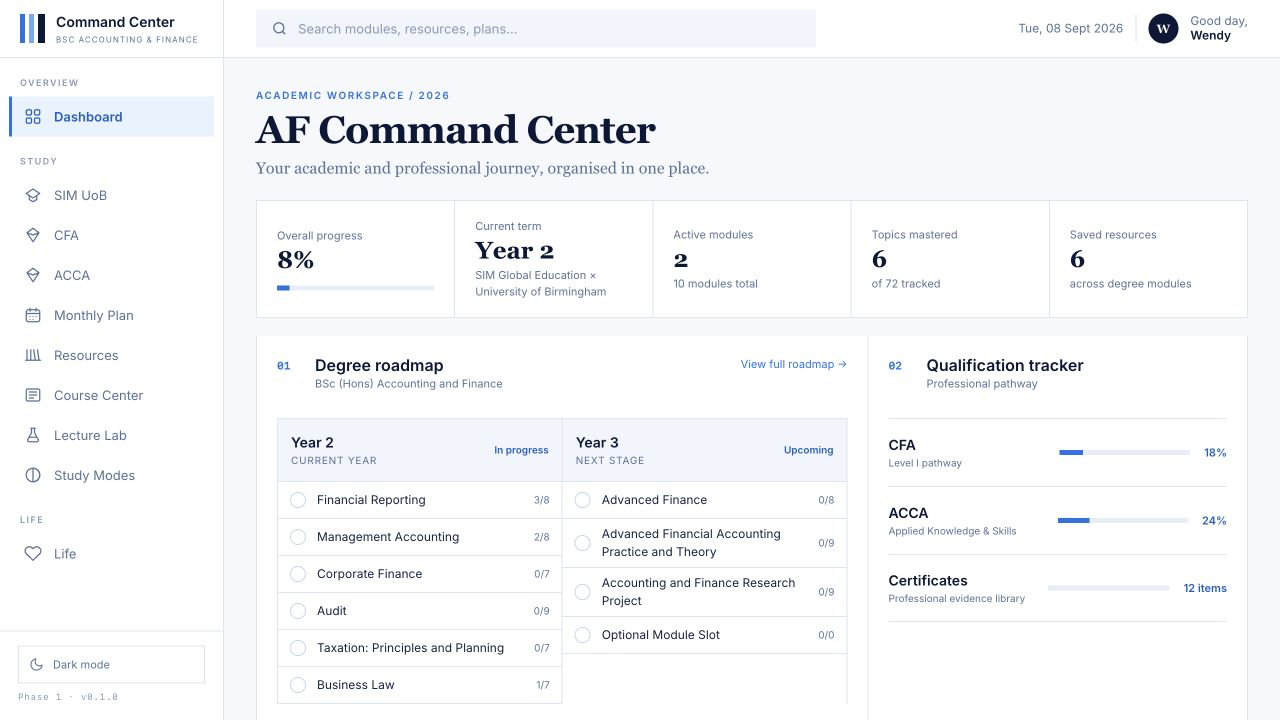The height and width of the screenshot is (720, 1280).
Task: Click the Tue, 08 Sept 2026 date
Action: [x=1070, y=28]
